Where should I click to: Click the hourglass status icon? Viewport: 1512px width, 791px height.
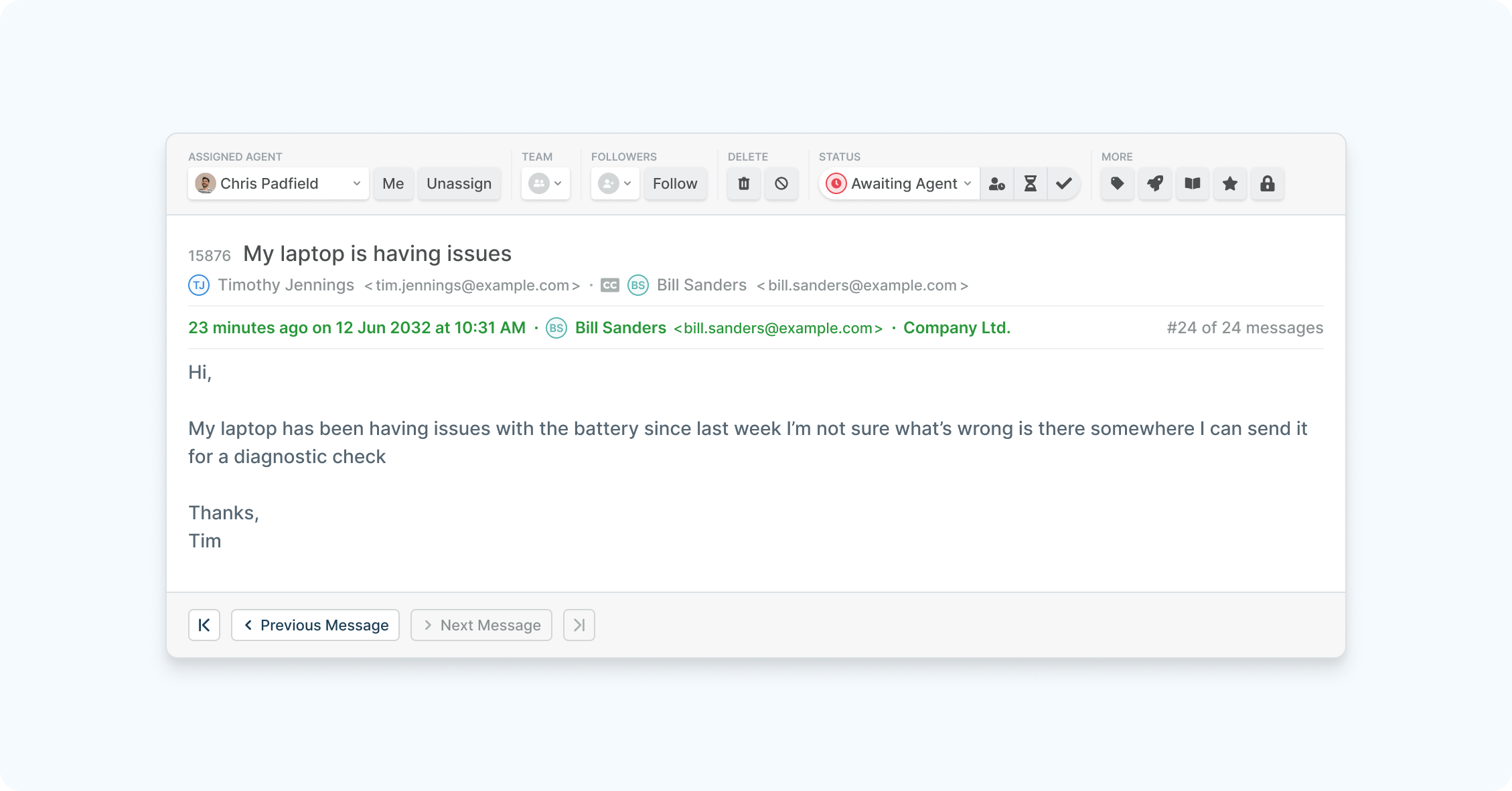coord(1030,183)
